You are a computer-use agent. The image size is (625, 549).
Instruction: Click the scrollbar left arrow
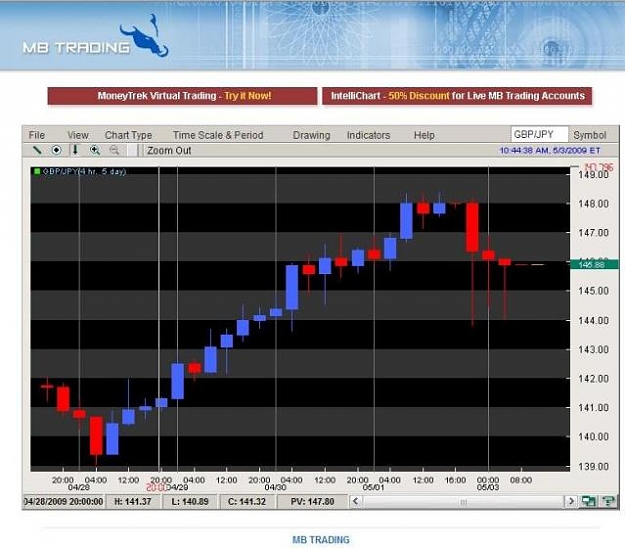[356, 501]
